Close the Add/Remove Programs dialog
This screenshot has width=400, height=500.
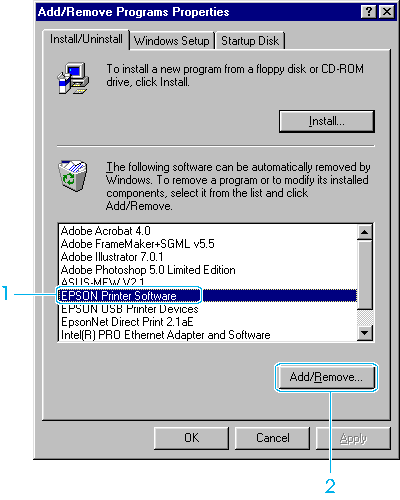(387, 12)
